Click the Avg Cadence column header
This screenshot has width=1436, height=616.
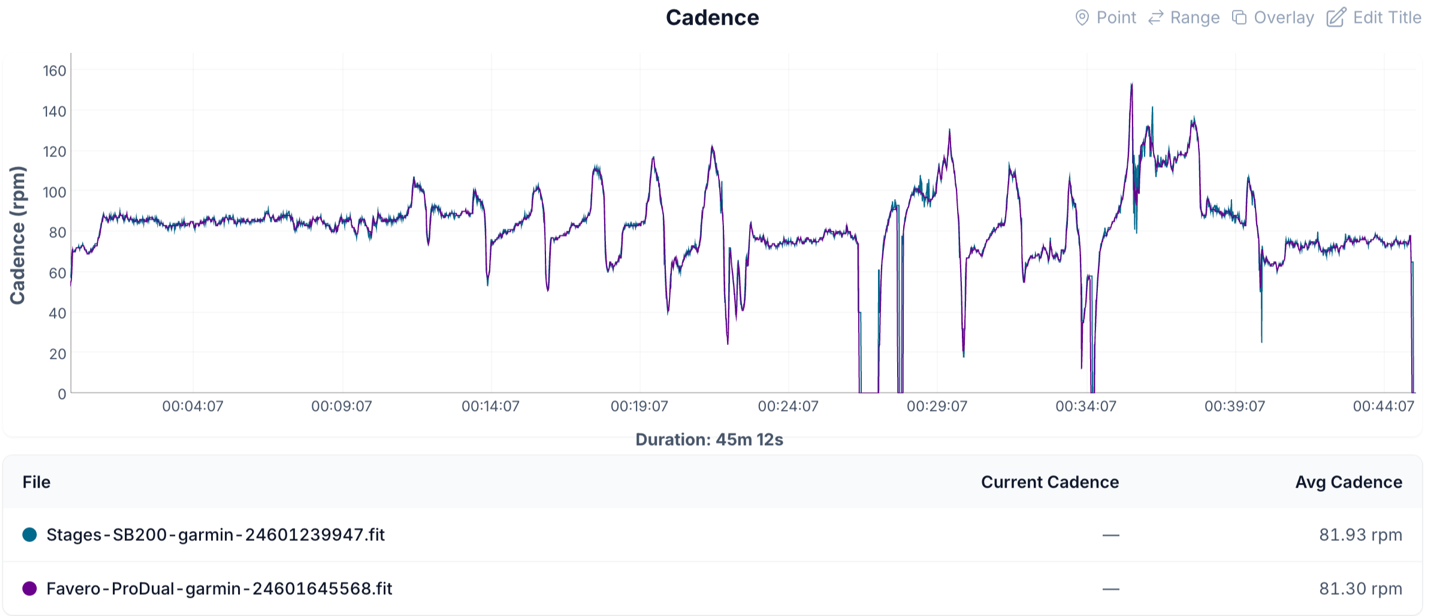(1349, 482)
